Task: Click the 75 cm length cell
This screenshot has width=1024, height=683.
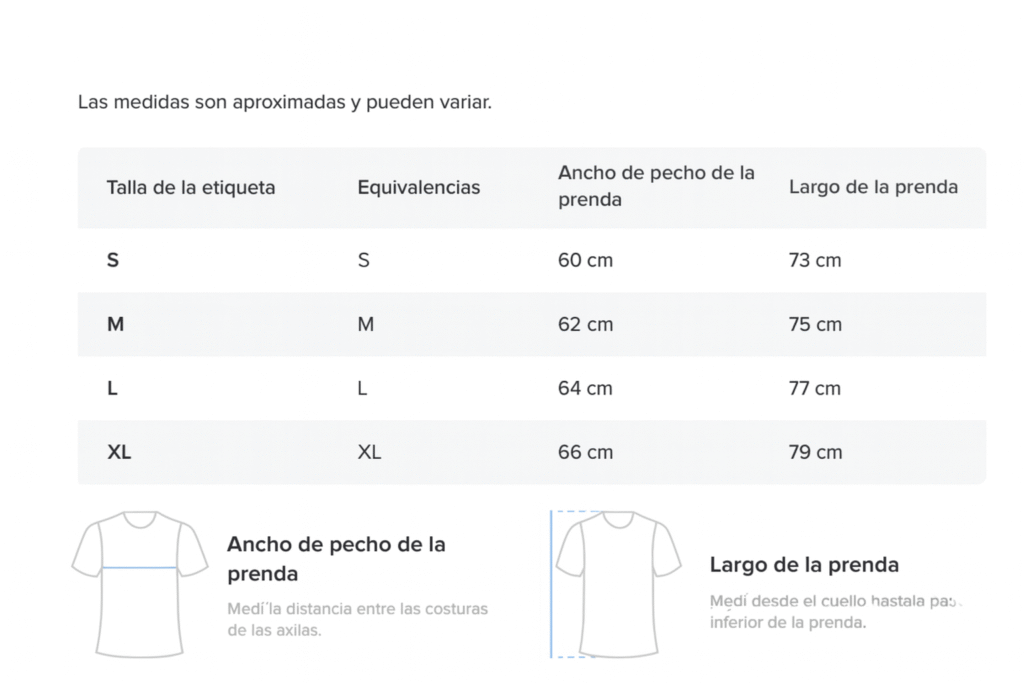Action: [x=815, y=324]
